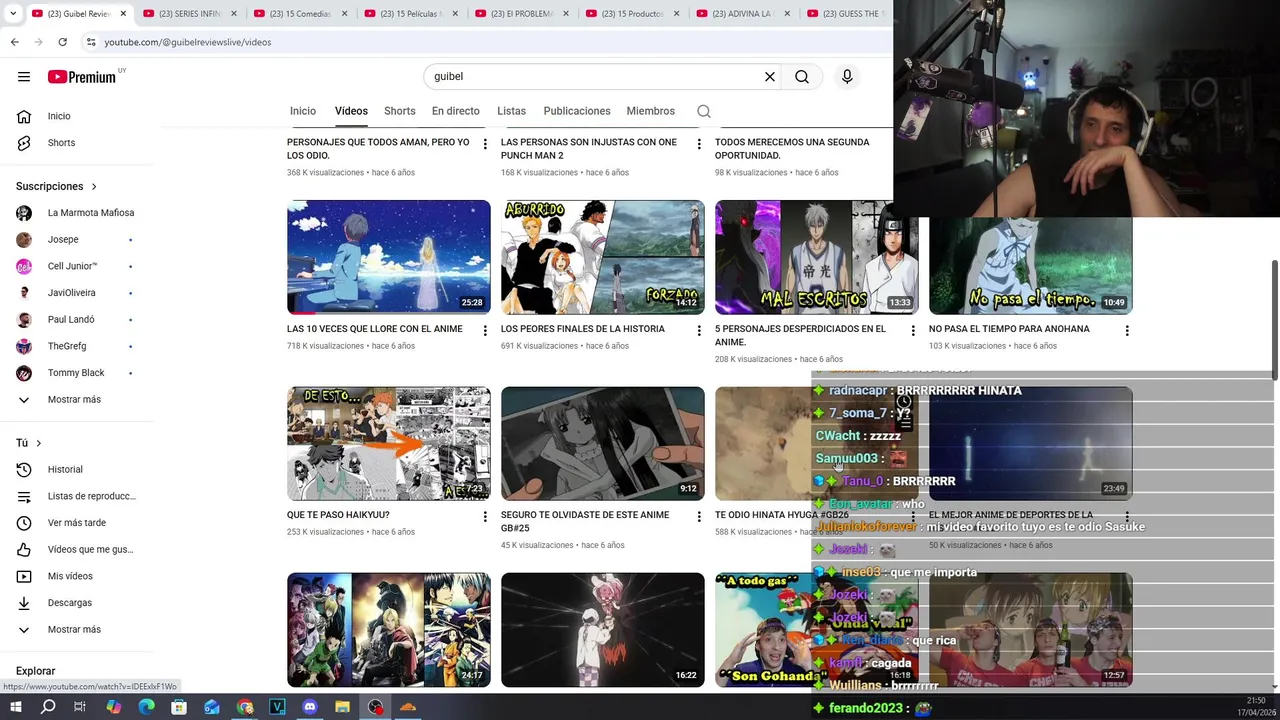Play the MAL ESCRITOS thumbnail video
The width and height of the screenshot is (1280, 720).
[x=816, y=257]
